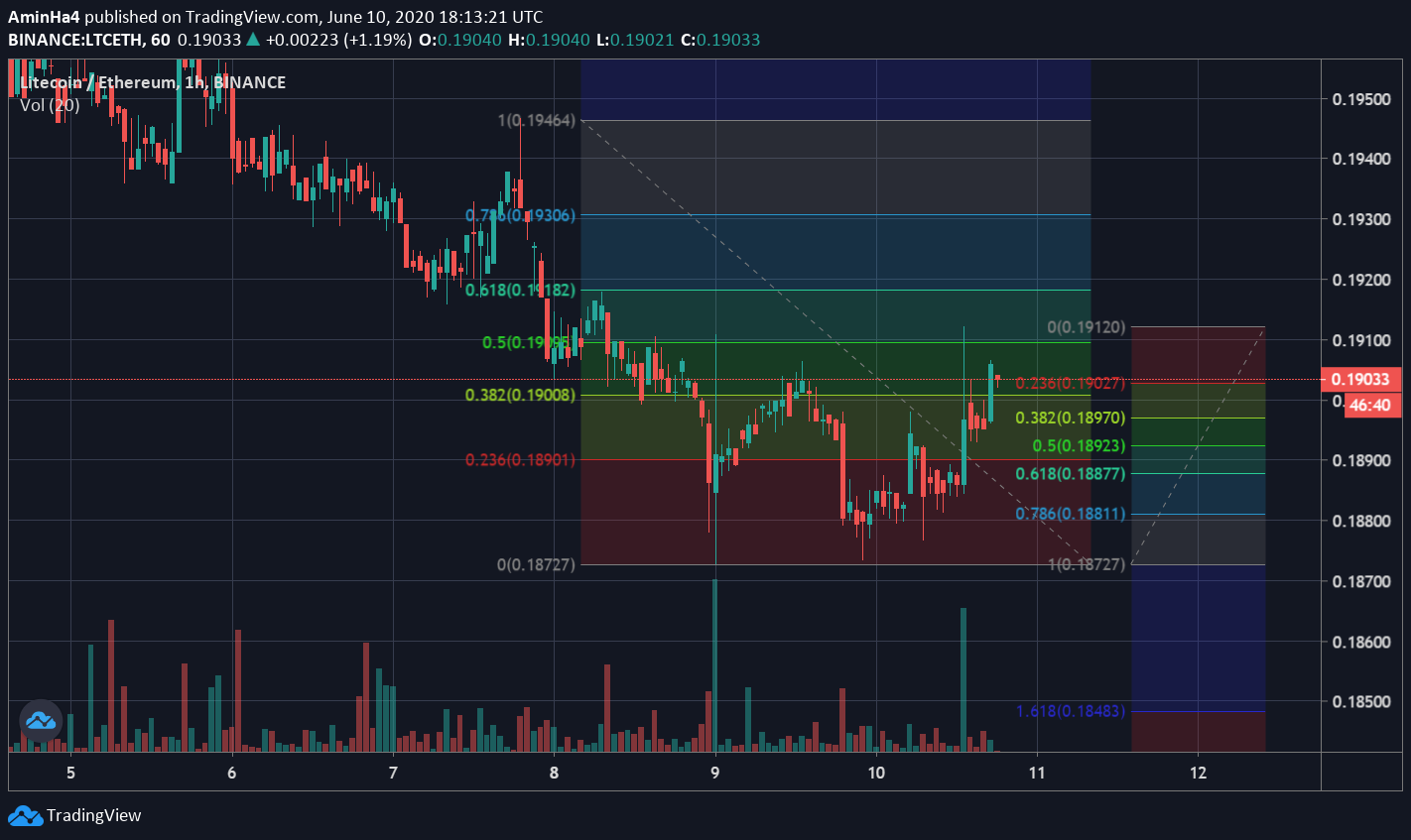This screenshot has height=840, width=1411.
Task: Click the Fibonacci label 0(0.18727)
Action: [x=536, y=564]
